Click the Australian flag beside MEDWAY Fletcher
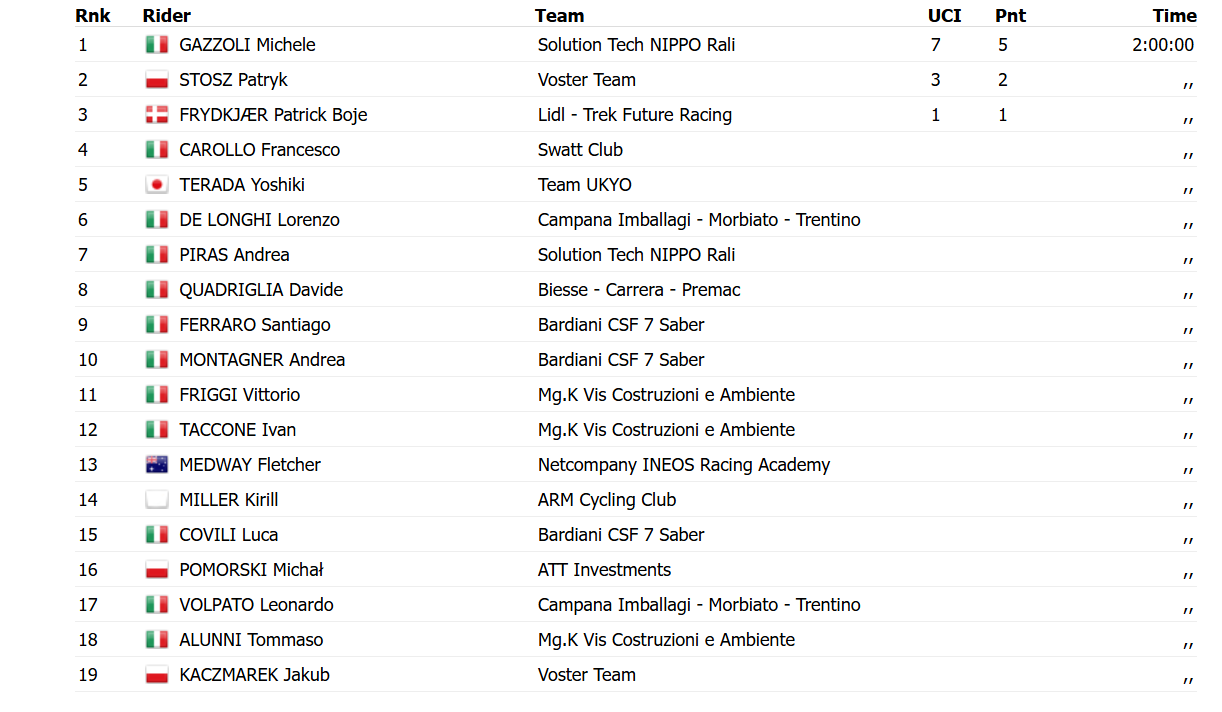Screen dimensions: 1222x712 point(156,465)
